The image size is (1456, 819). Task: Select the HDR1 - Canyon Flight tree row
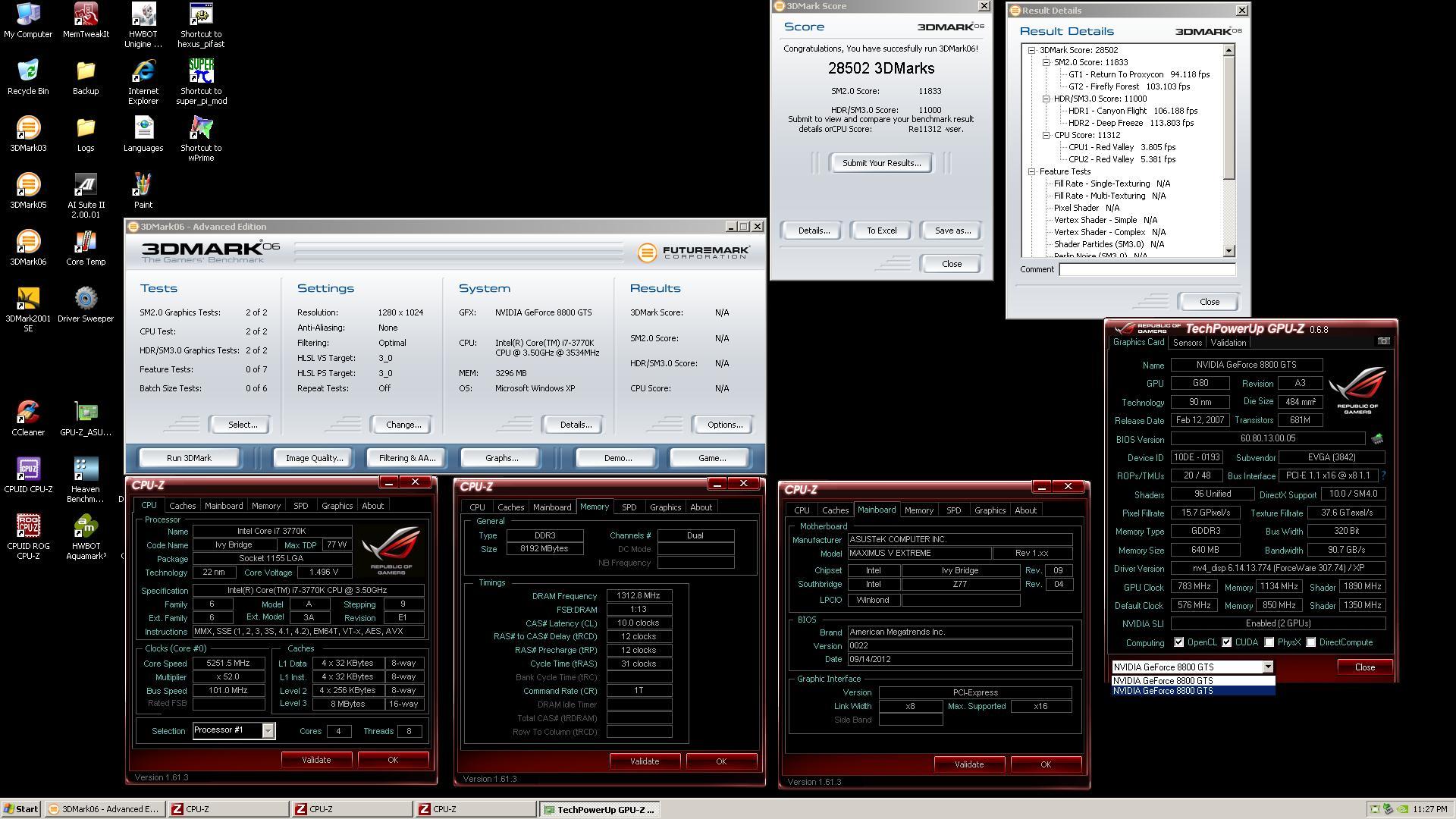point(1132,111)
